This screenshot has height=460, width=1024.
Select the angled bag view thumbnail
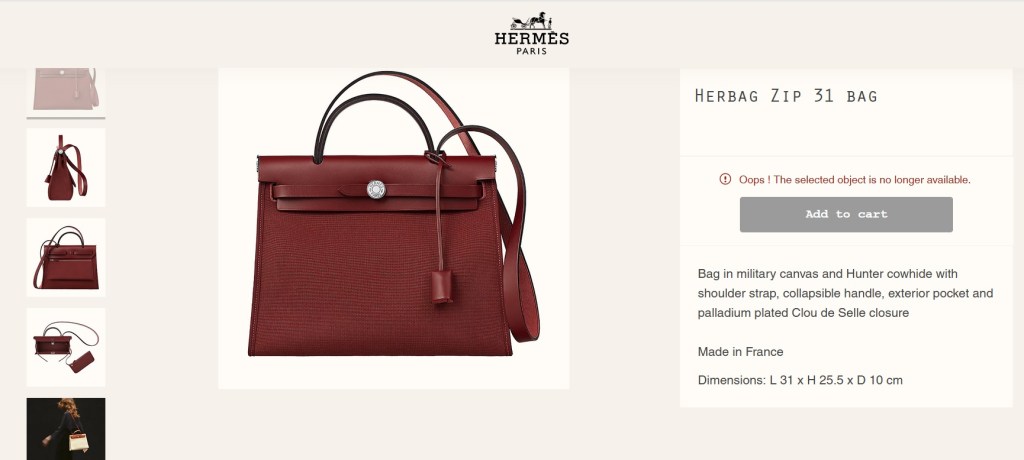point(66,257)
